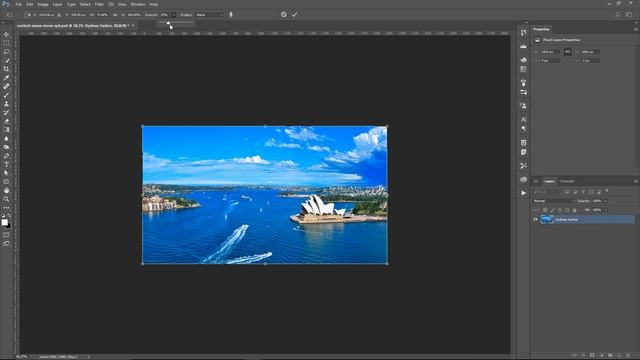Viewport: 640px width, 360px height.
Task: Toggle Properties width-height link
Action: pos(567,52)
